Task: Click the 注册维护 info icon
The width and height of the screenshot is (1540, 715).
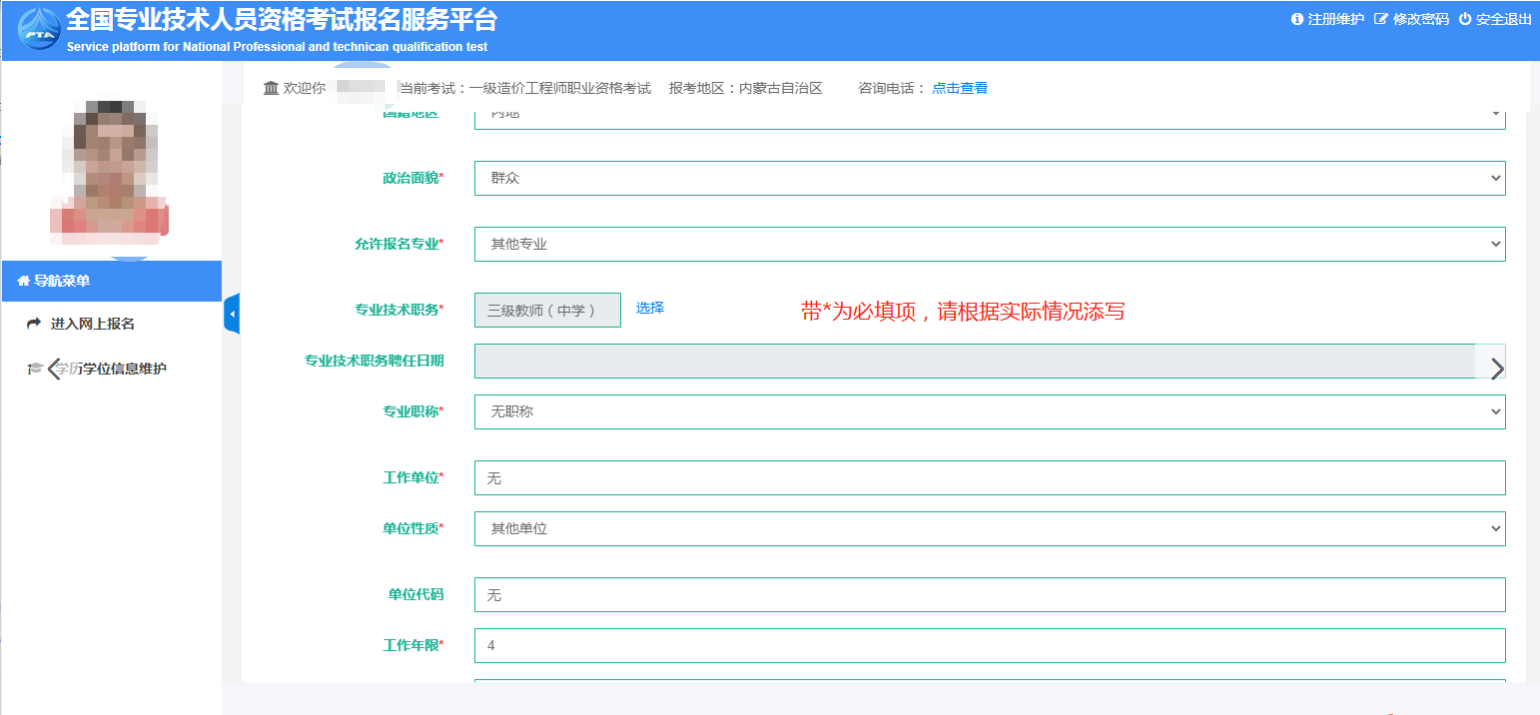Action: click(x=1298, y=19)
